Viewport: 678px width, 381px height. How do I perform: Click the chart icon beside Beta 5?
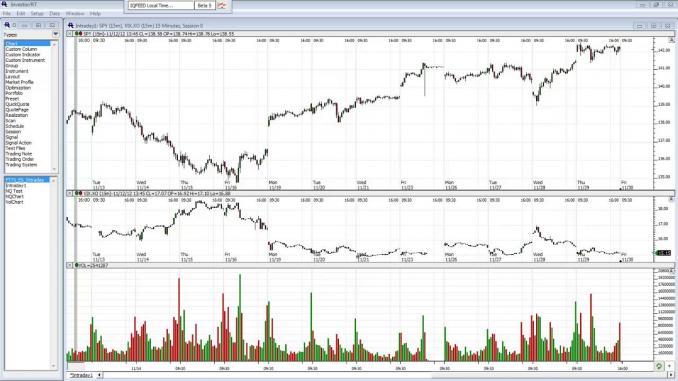point(222,6)
